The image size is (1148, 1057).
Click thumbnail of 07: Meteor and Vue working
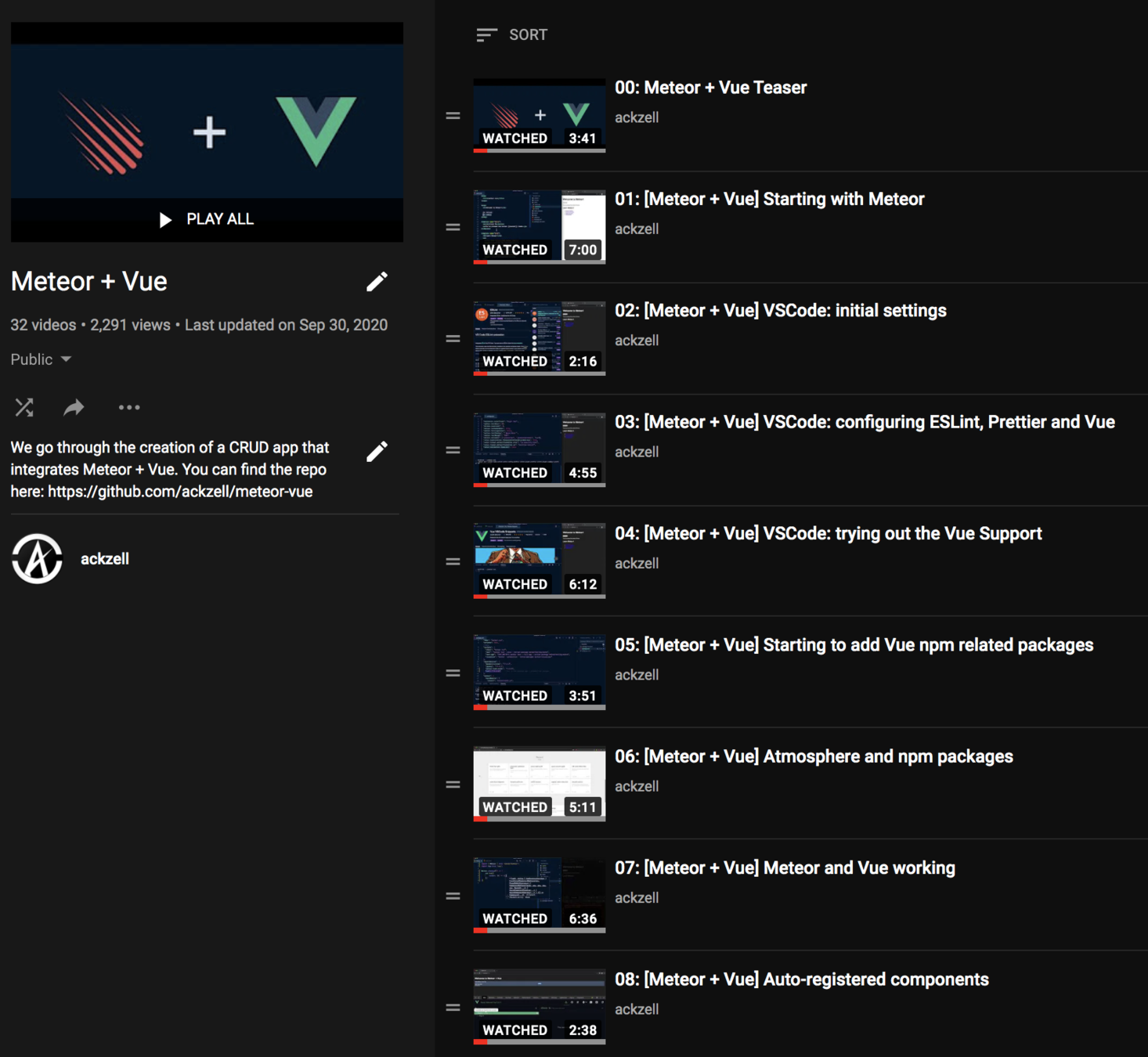pyautogui.click(x=540, y=896)
